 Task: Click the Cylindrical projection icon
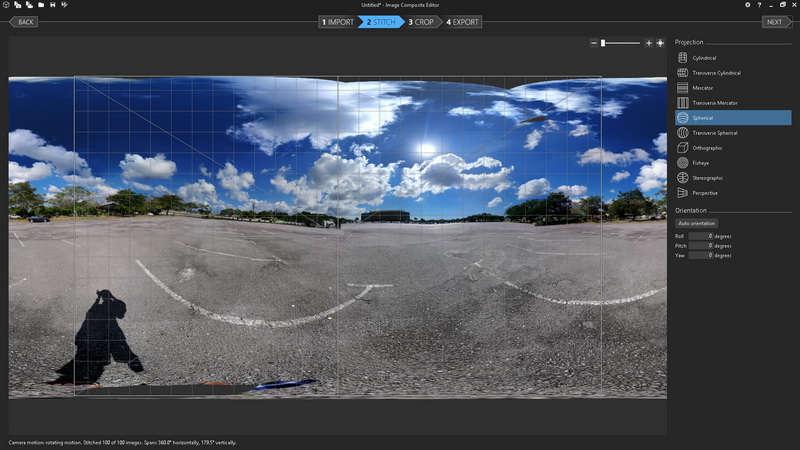click(683, 58)
